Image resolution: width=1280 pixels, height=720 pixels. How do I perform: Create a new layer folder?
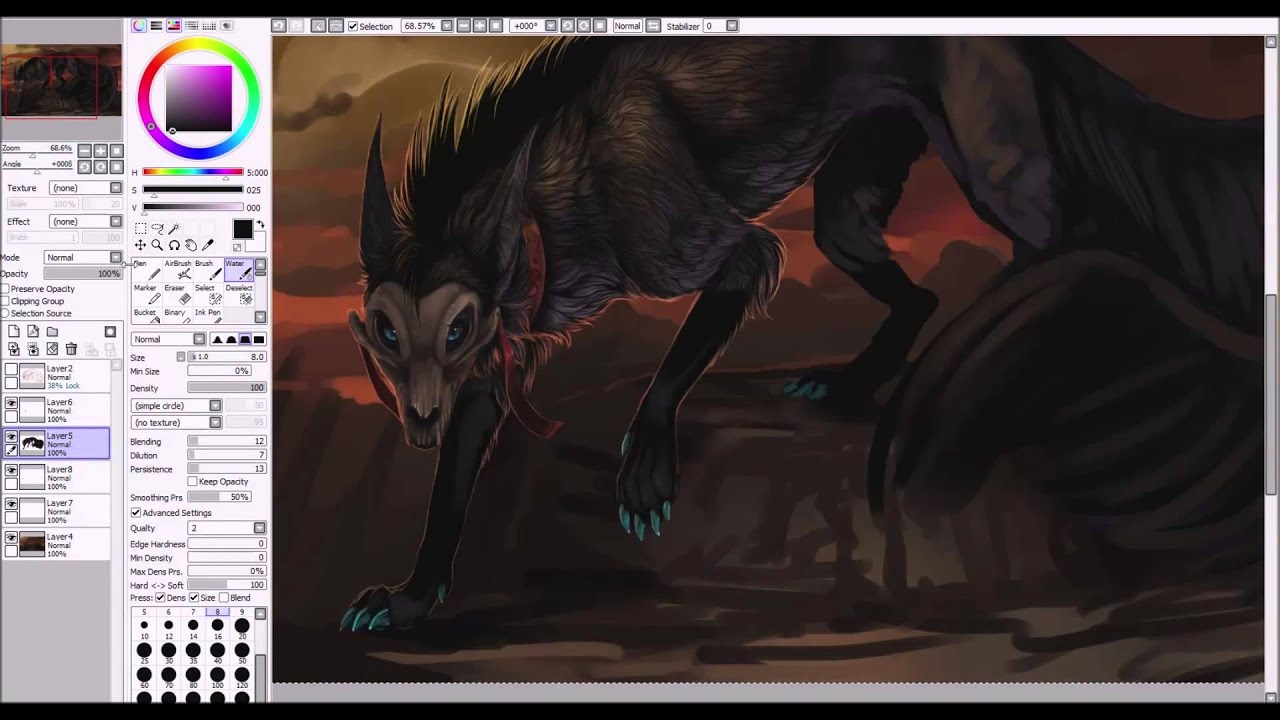[52, 332]
